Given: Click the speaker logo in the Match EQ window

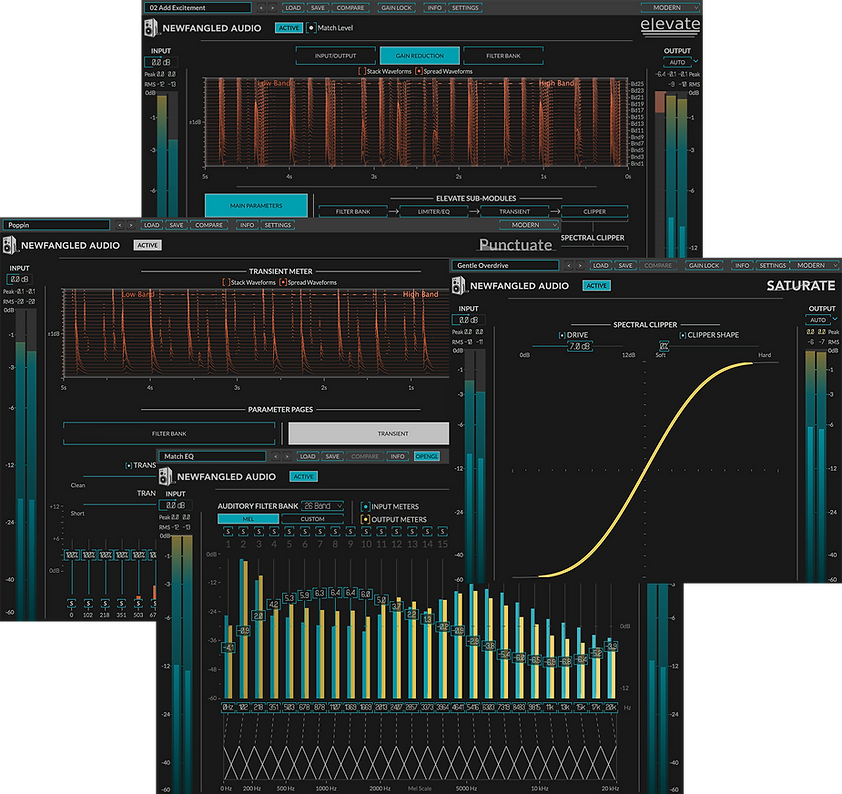Looking at the screenshot, I should [x=165, y=476].
